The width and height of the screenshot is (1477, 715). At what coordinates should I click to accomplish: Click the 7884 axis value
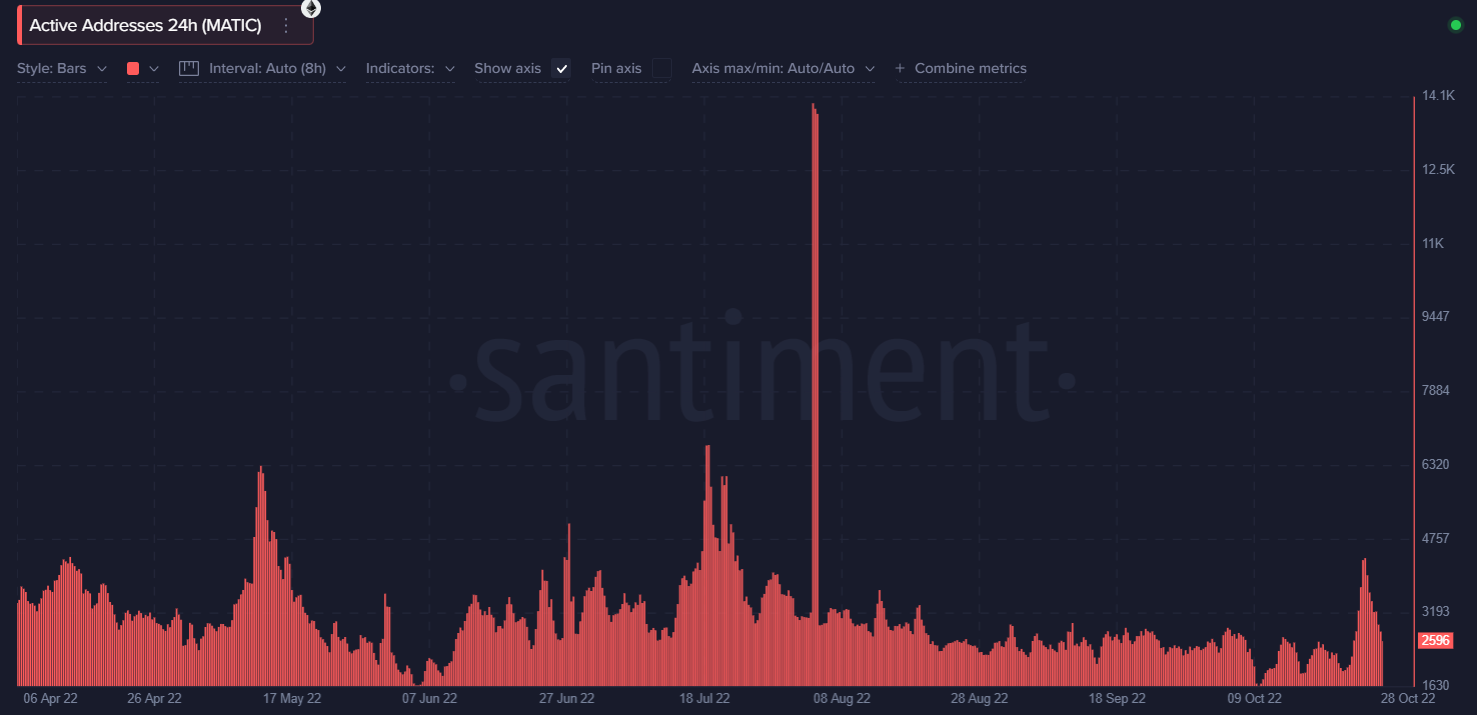point(1436,391)
